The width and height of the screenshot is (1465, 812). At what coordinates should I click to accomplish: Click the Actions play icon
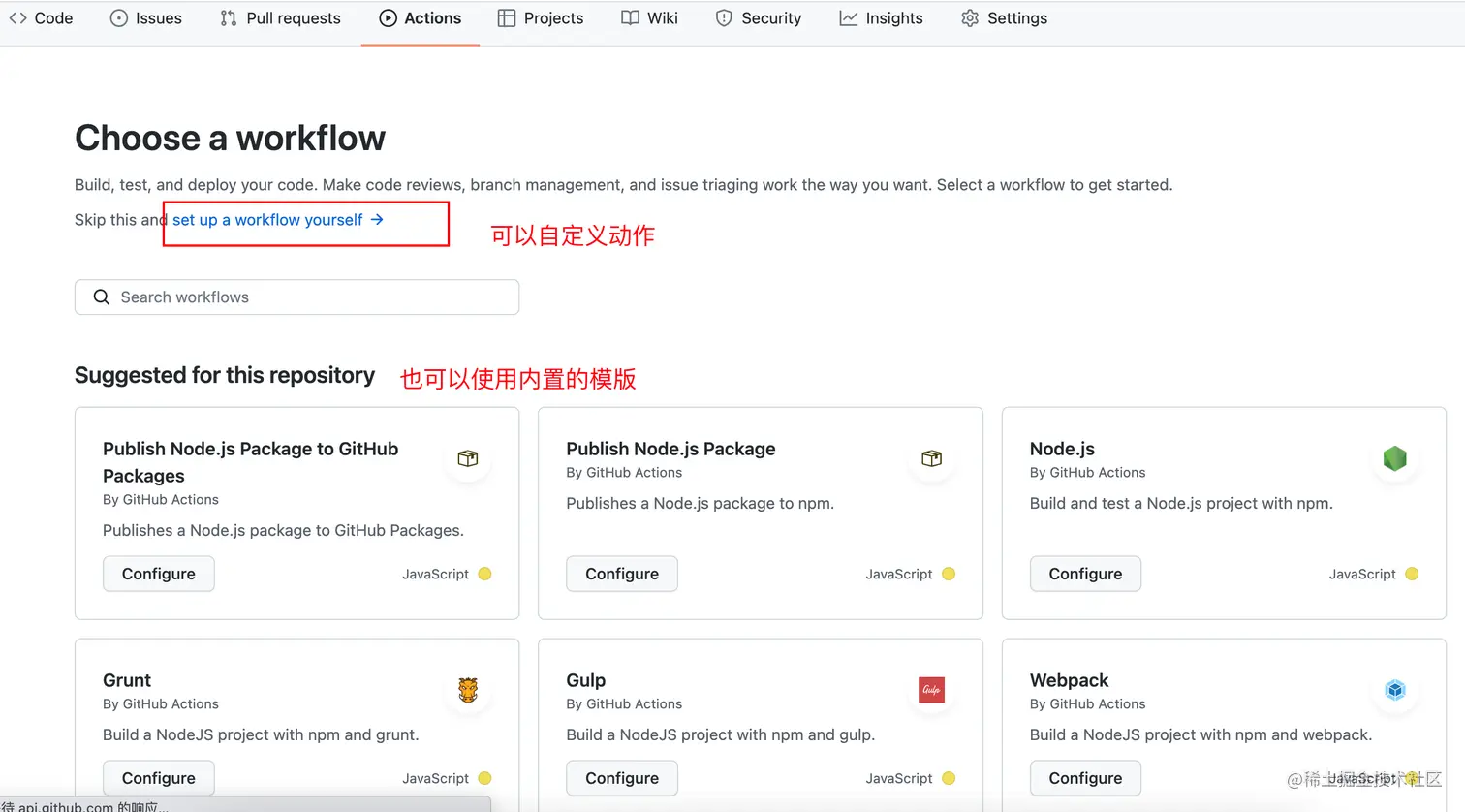click(x=389, y=18)
